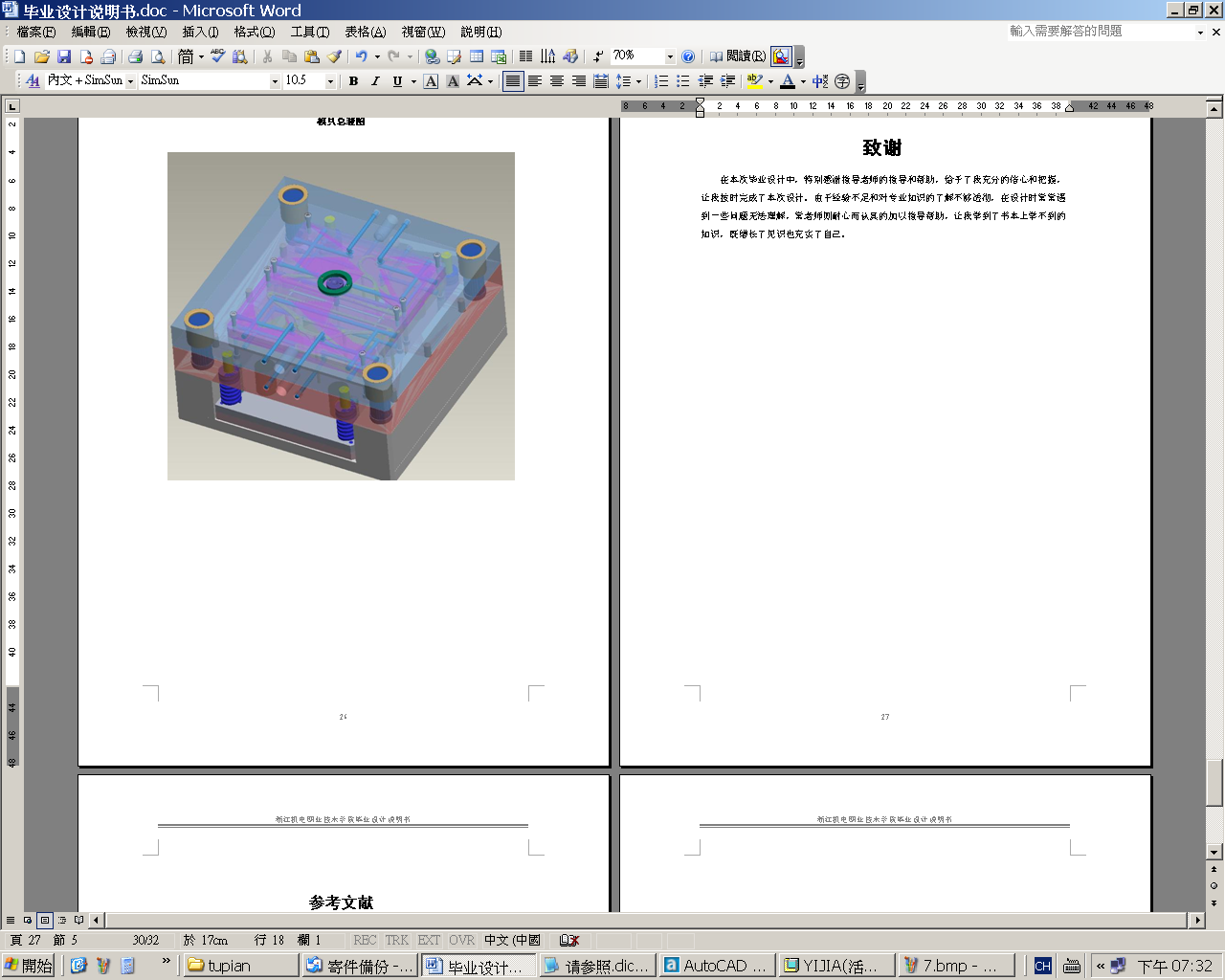The height and width of the screenshot is (980, 1225).
Task: Expand underline style dropdown arrow
Action: point(413,81)
